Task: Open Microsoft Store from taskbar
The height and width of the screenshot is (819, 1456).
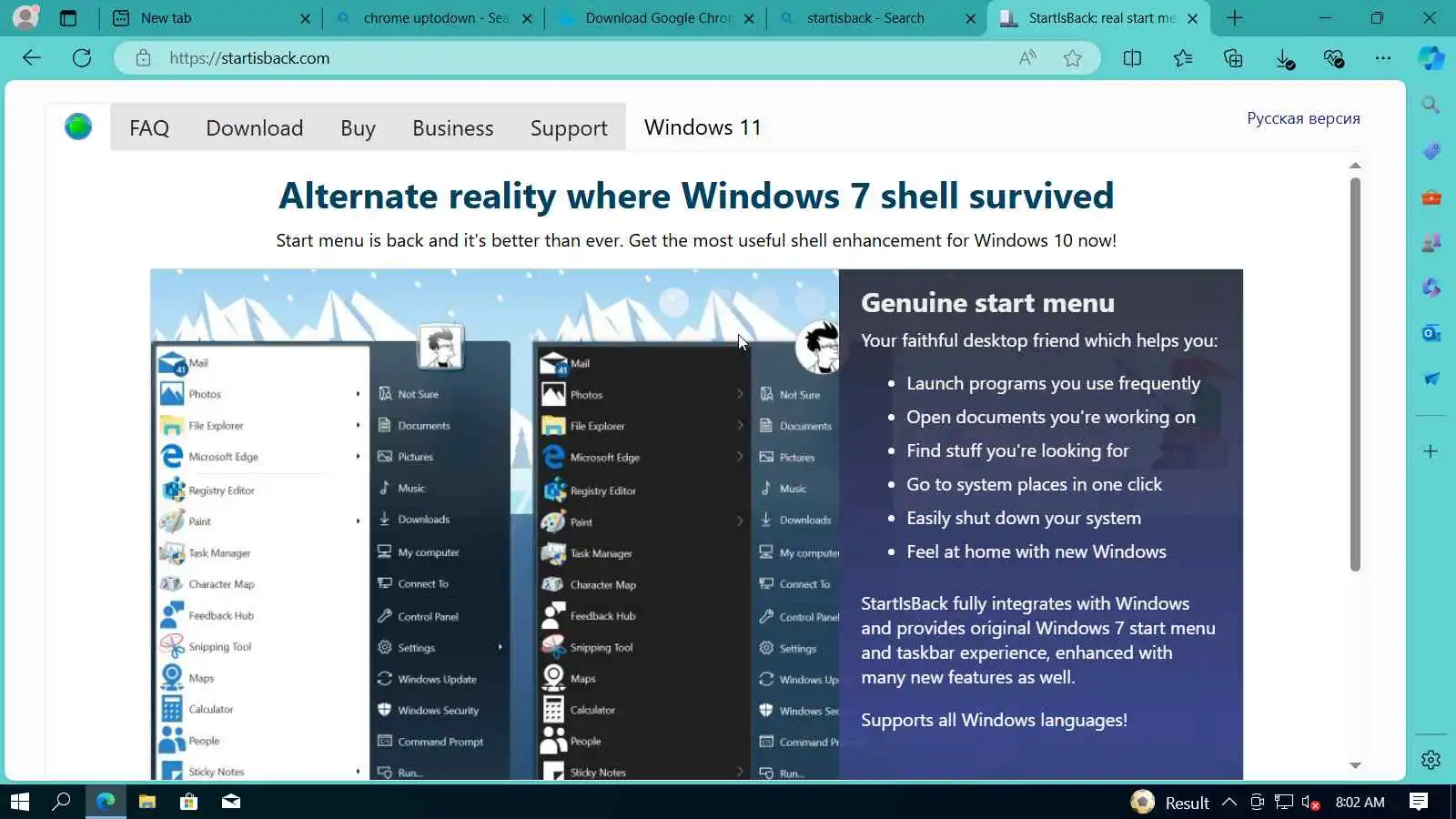Action: click(x=189, y=802)
